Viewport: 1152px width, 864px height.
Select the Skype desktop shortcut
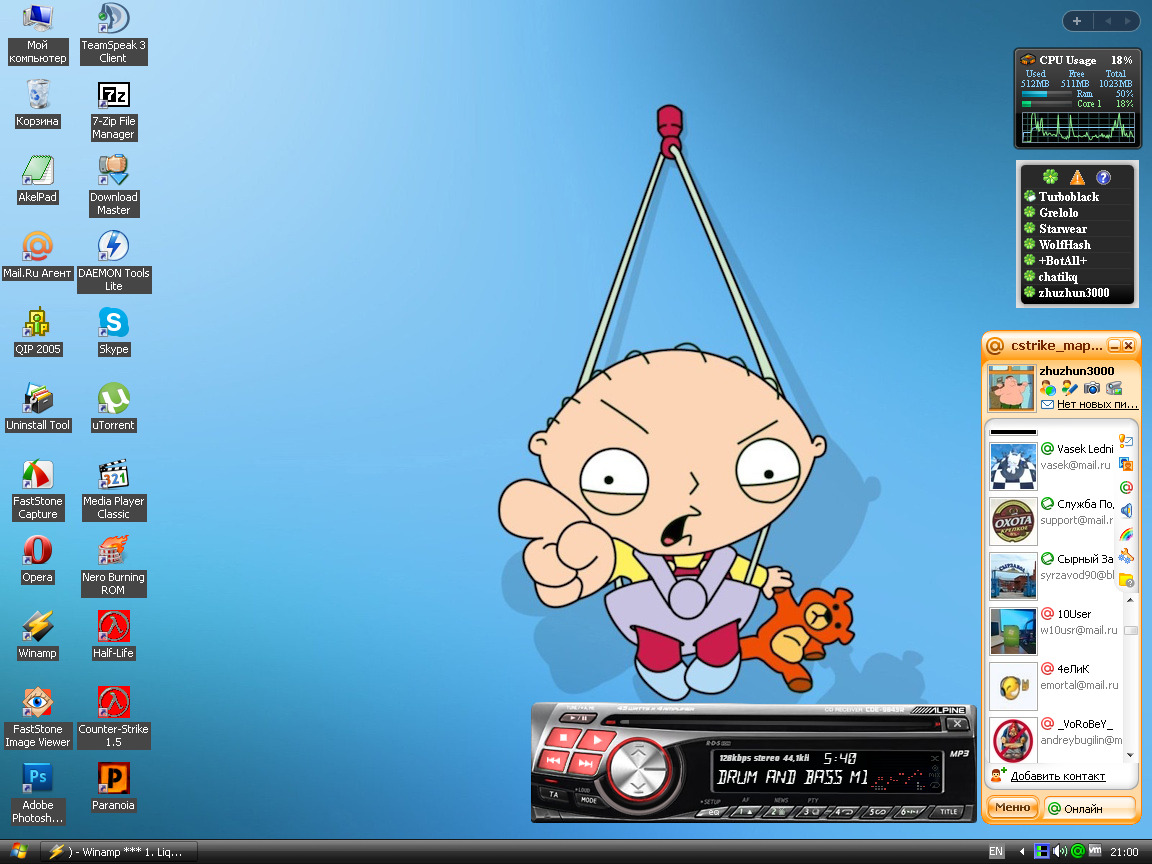point(114,332)
